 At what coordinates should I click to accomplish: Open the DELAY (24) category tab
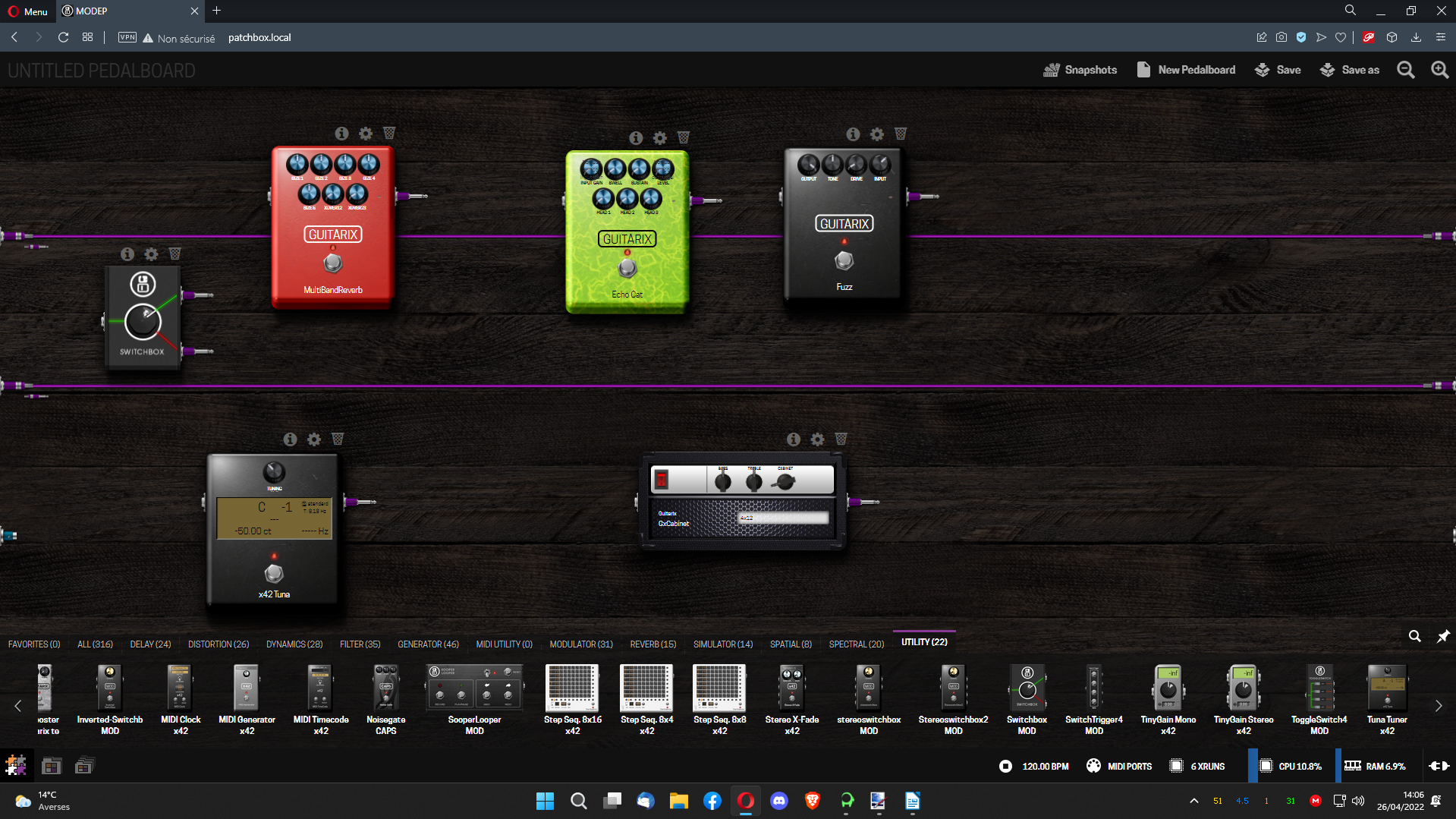click(150, 644)
